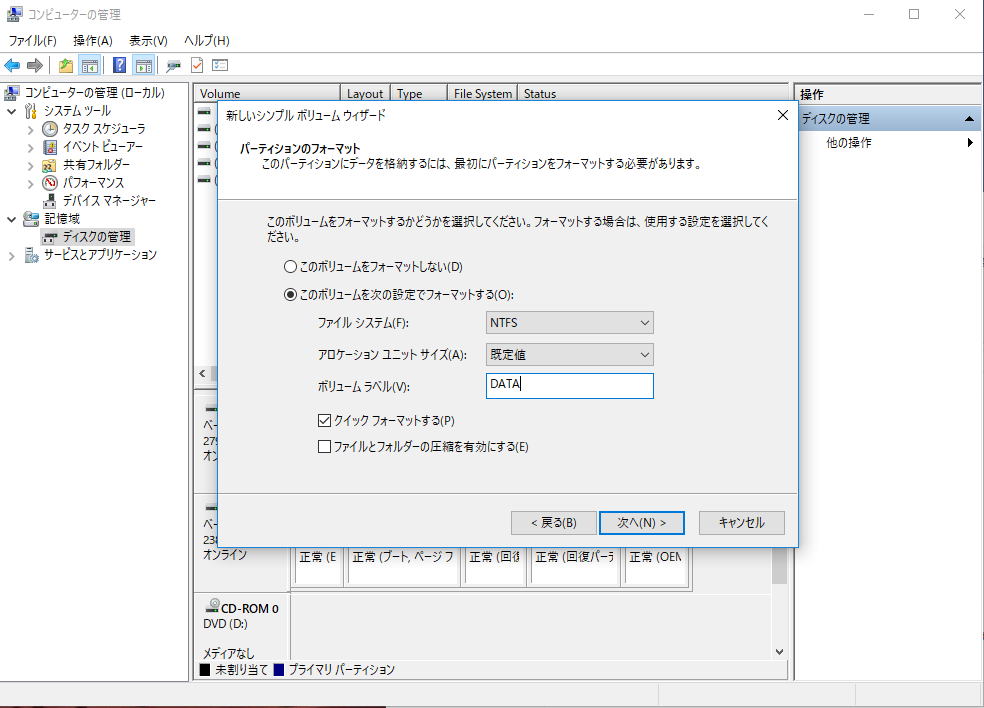The height and width of the screenshot is (708, 984).
Task: Select the Event Viewer icon
Action: tap(50, 147)
